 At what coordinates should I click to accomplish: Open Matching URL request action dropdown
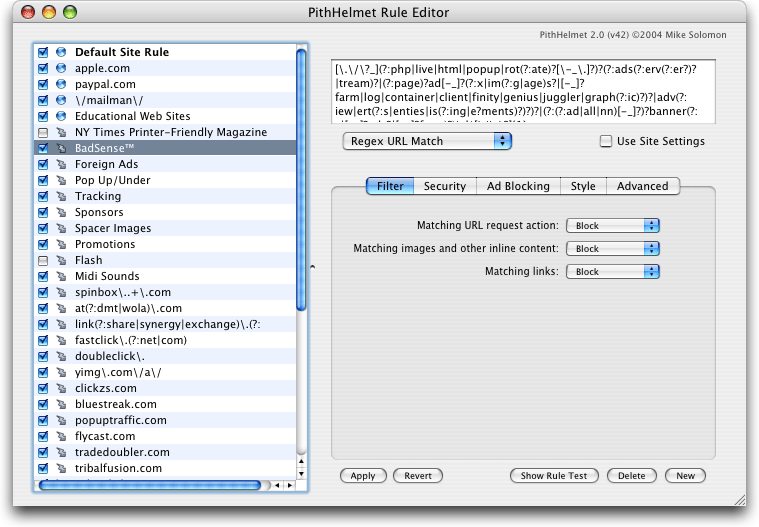coord(613,226)
